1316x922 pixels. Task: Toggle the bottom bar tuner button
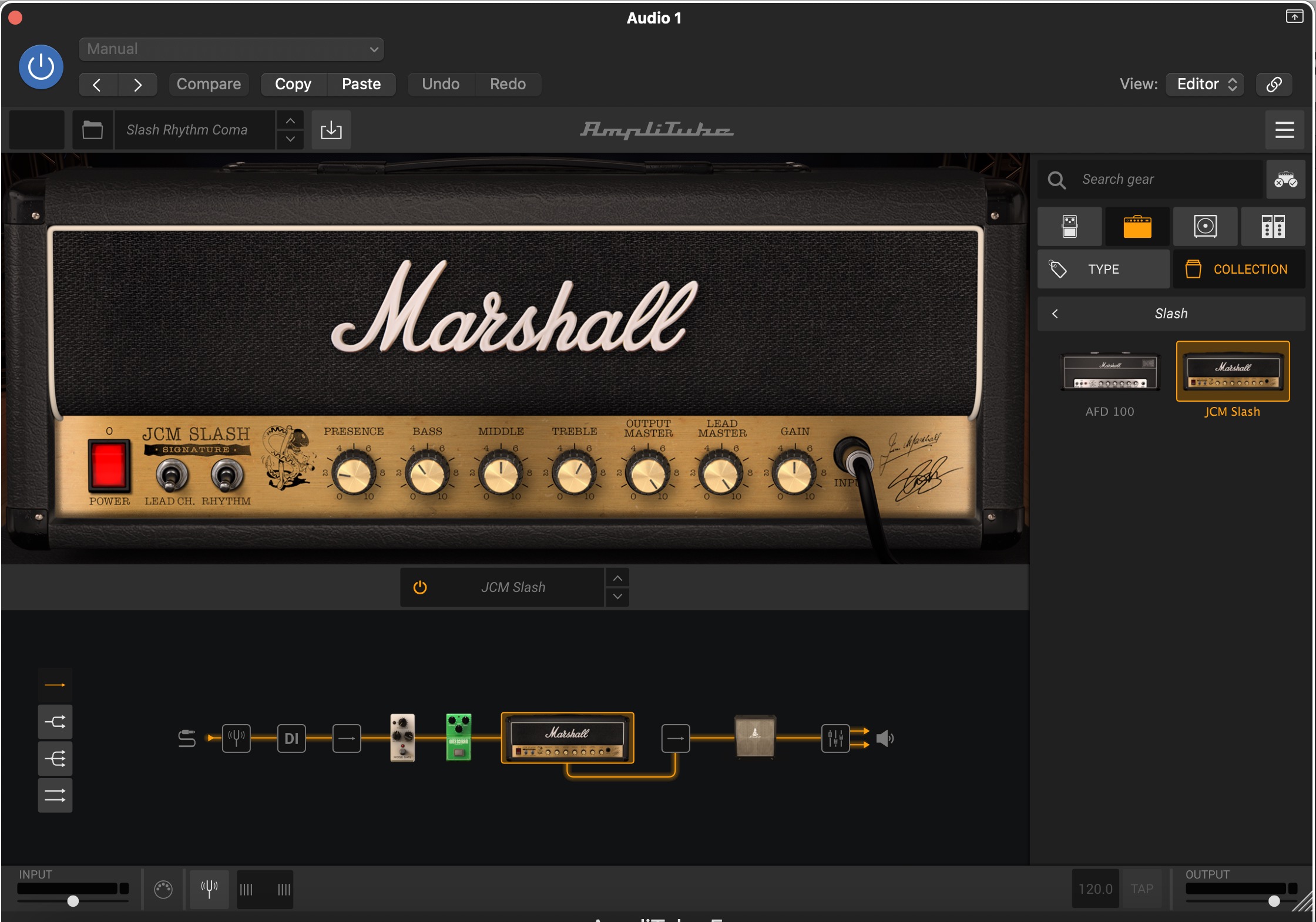[209, 889]
